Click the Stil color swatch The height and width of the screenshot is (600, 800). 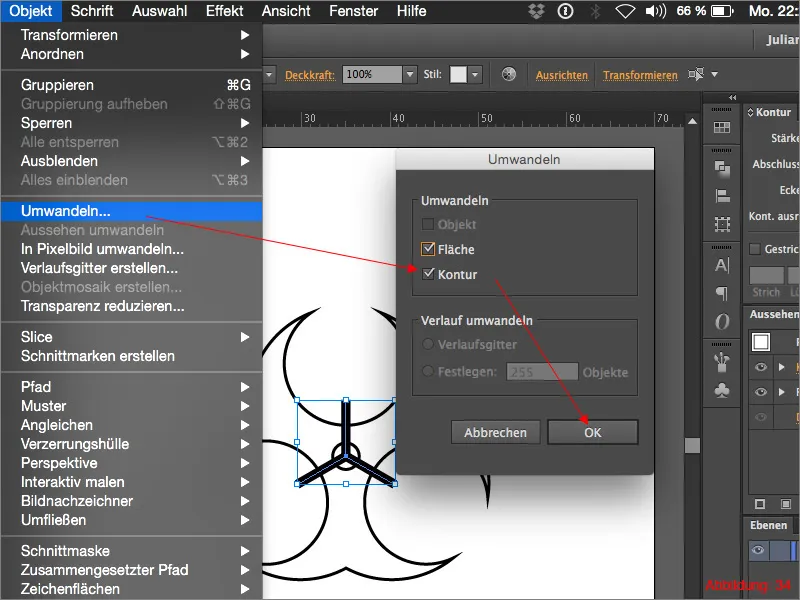(458, 74)
